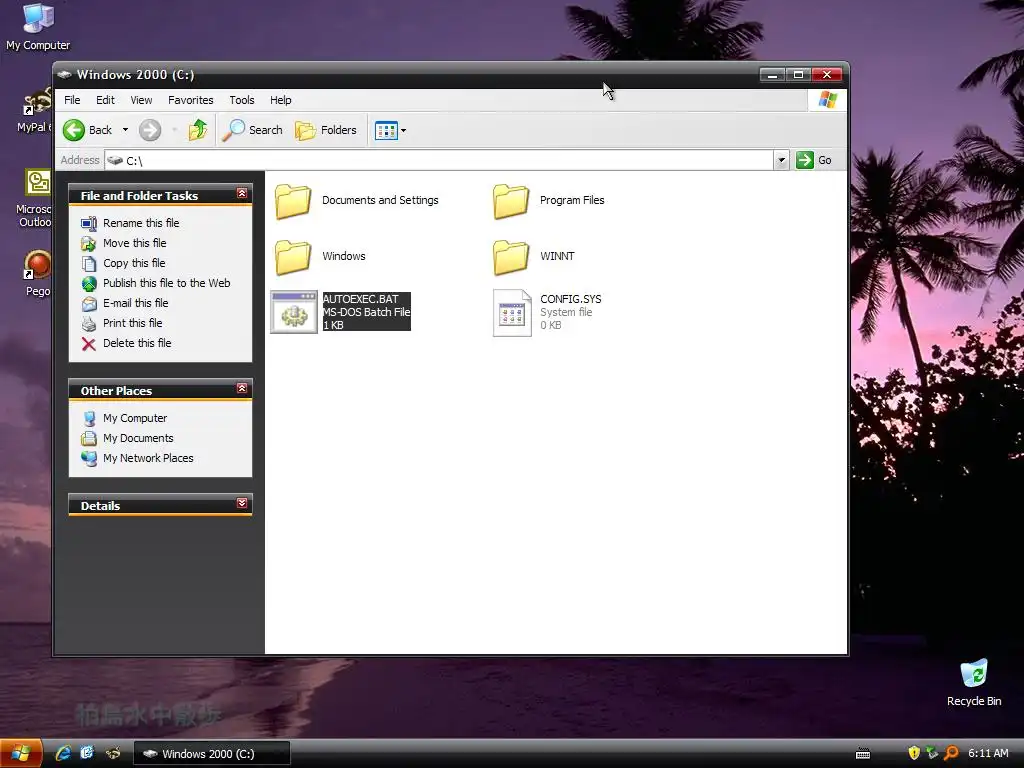Open the View menu
The height and width of the screenshot is (768, 1024).
coord(141,100)
